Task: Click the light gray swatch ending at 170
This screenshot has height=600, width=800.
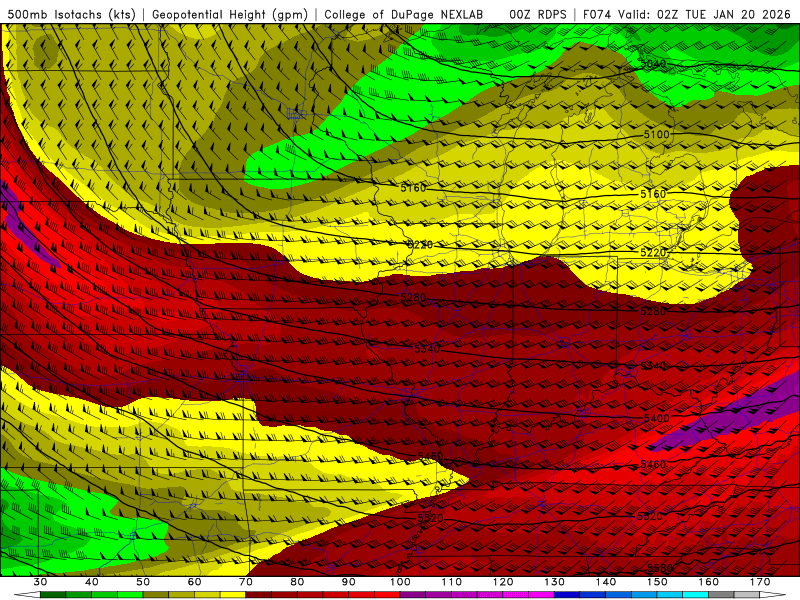Action: [747, 594]
